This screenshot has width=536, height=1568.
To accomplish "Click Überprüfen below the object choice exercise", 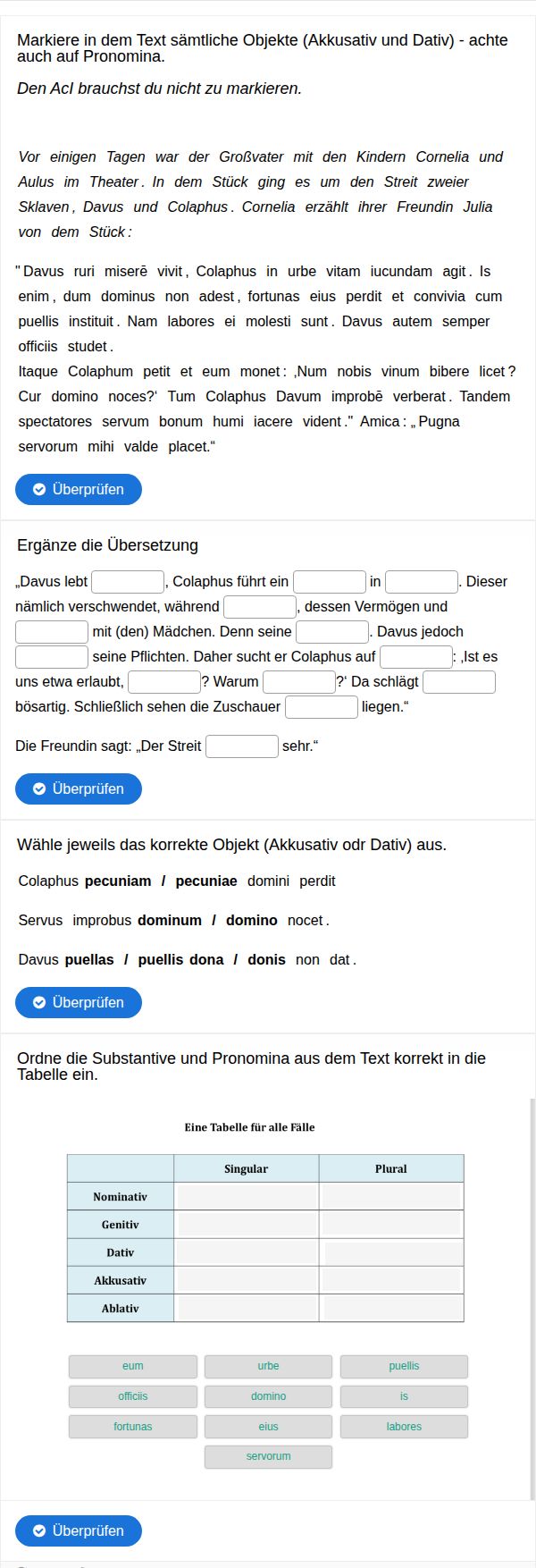I will (x=79, y=1002).
